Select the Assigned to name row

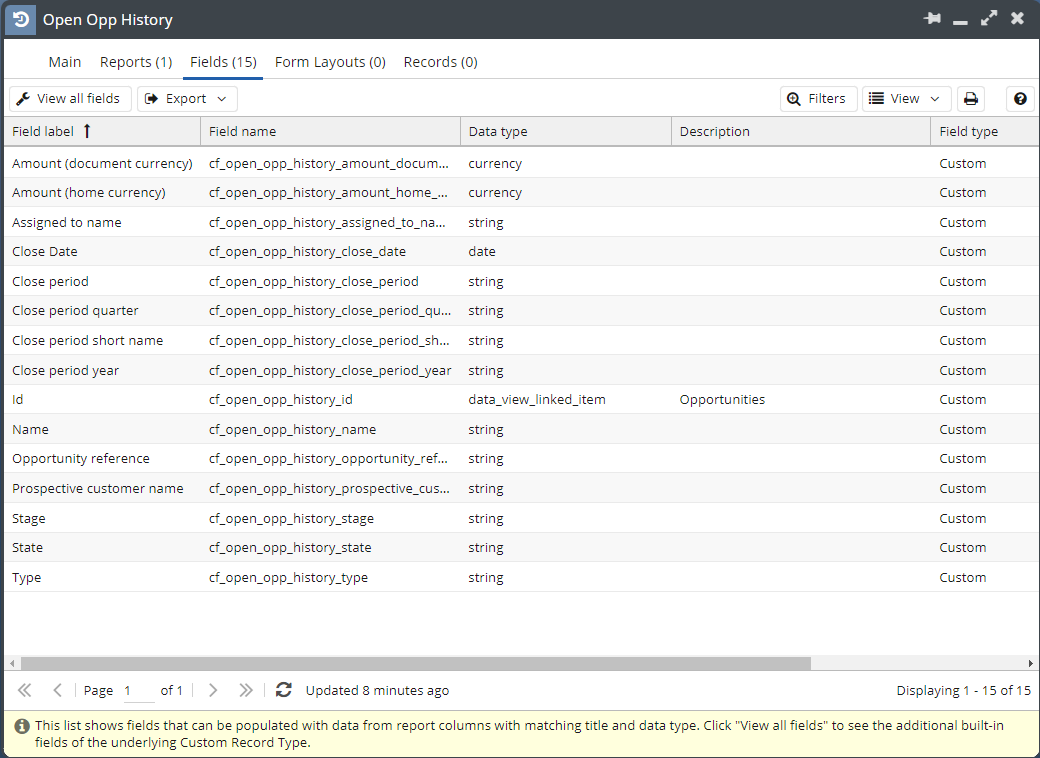coord(521,222)
